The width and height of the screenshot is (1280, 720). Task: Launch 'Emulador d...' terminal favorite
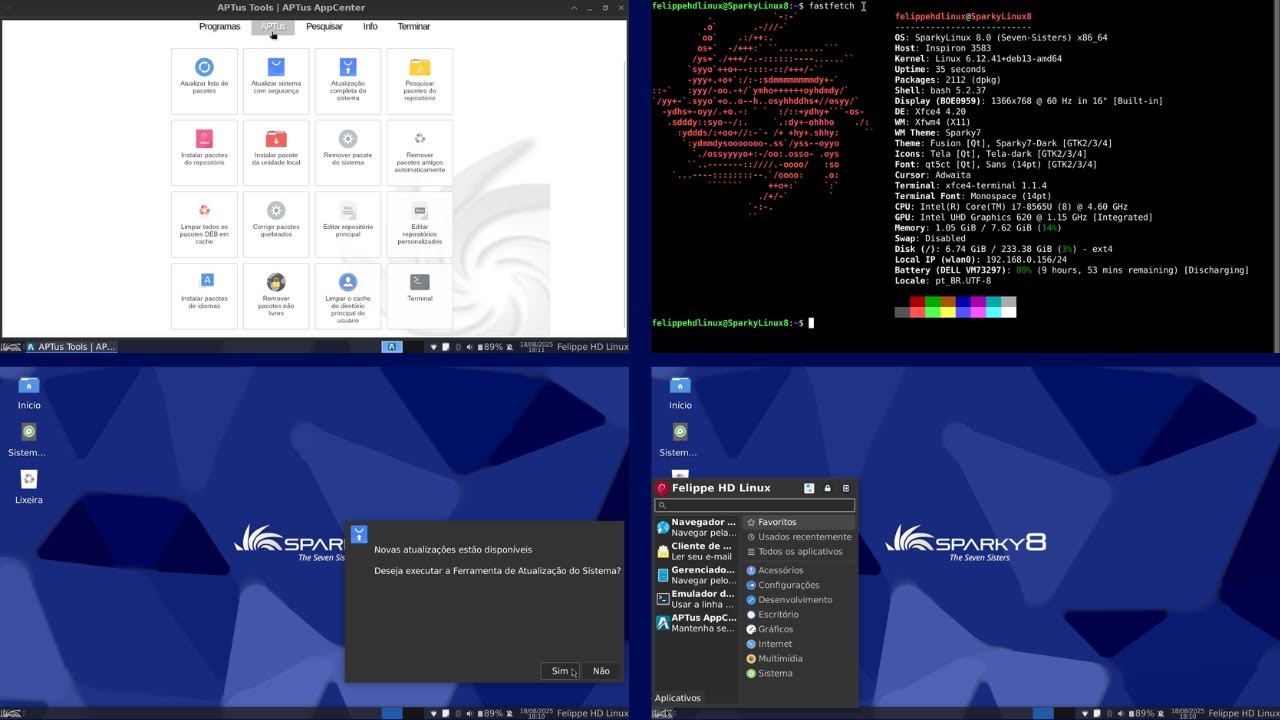click(x=696, y=599)
